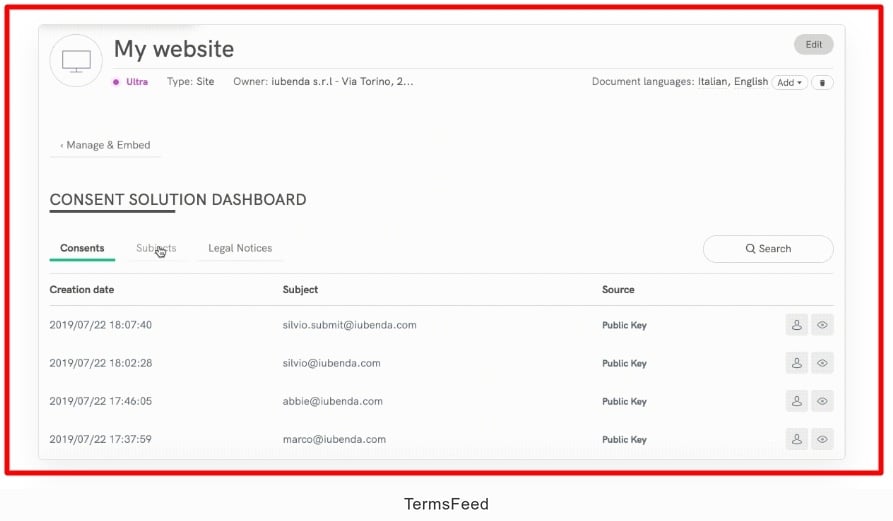Click the Search field
893x521 pixels.
(768, 249)
